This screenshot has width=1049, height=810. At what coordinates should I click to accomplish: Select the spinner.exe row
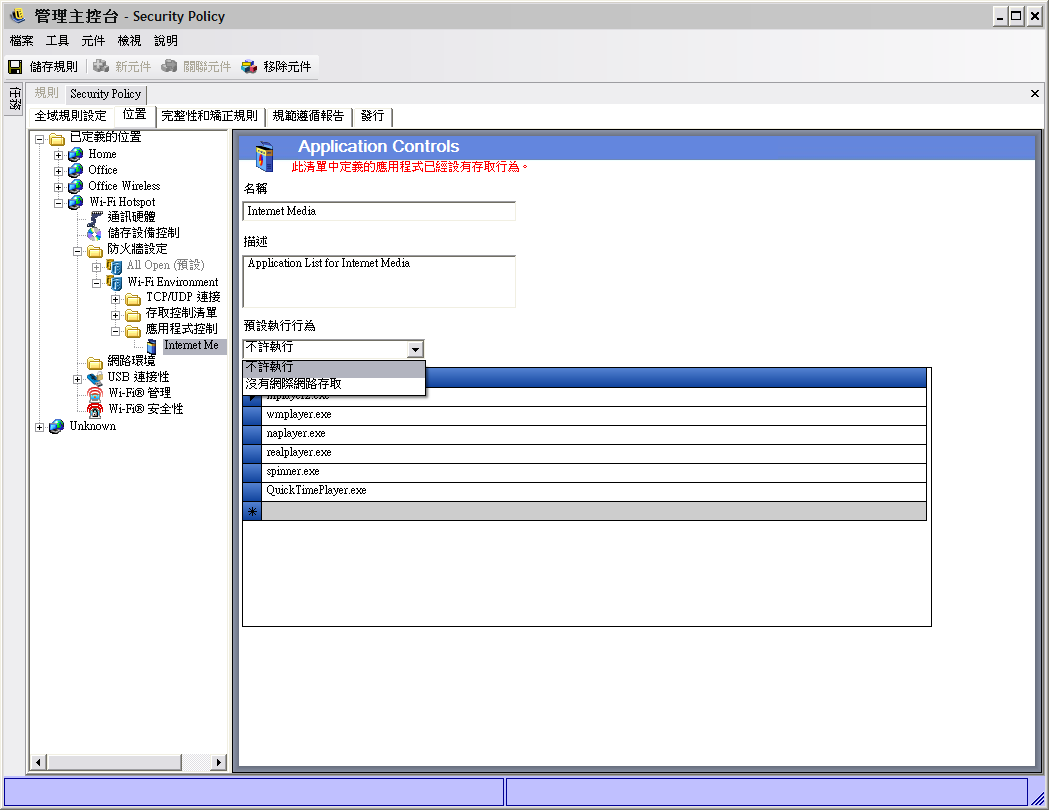pos(585,472)
